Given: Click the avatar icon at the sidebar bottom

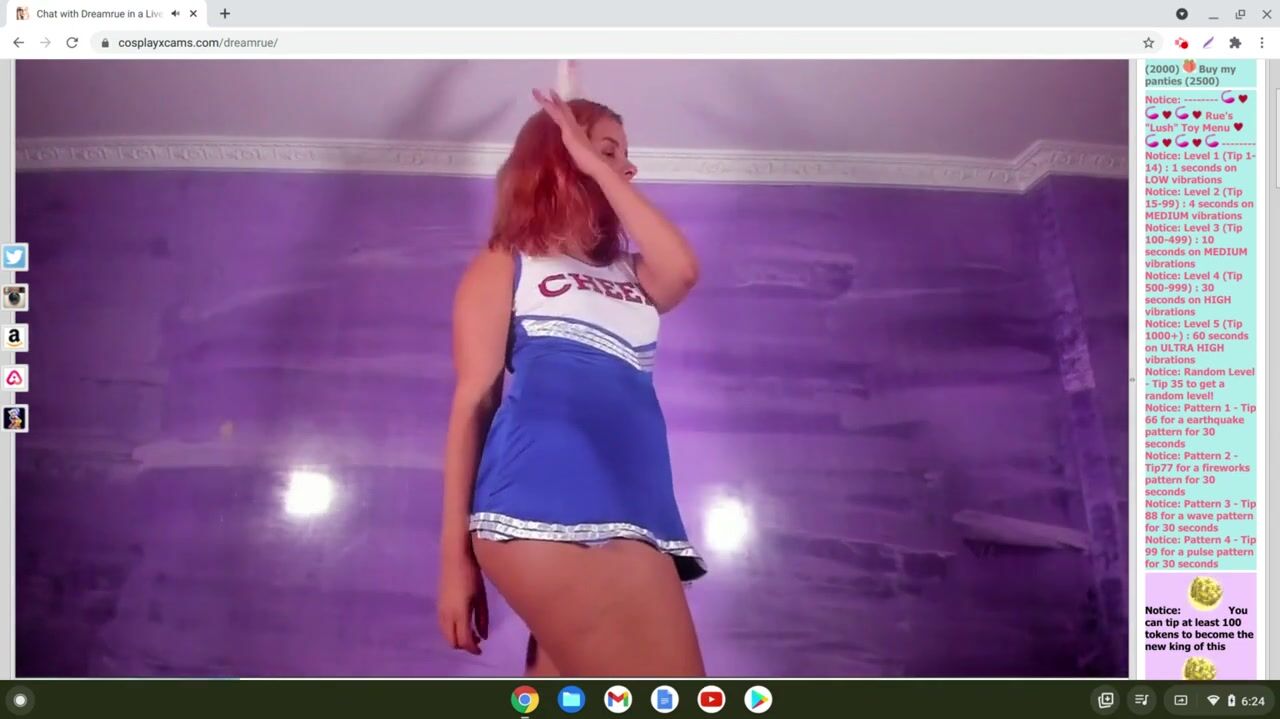Looking at the screenshot, I should (14, 418).
